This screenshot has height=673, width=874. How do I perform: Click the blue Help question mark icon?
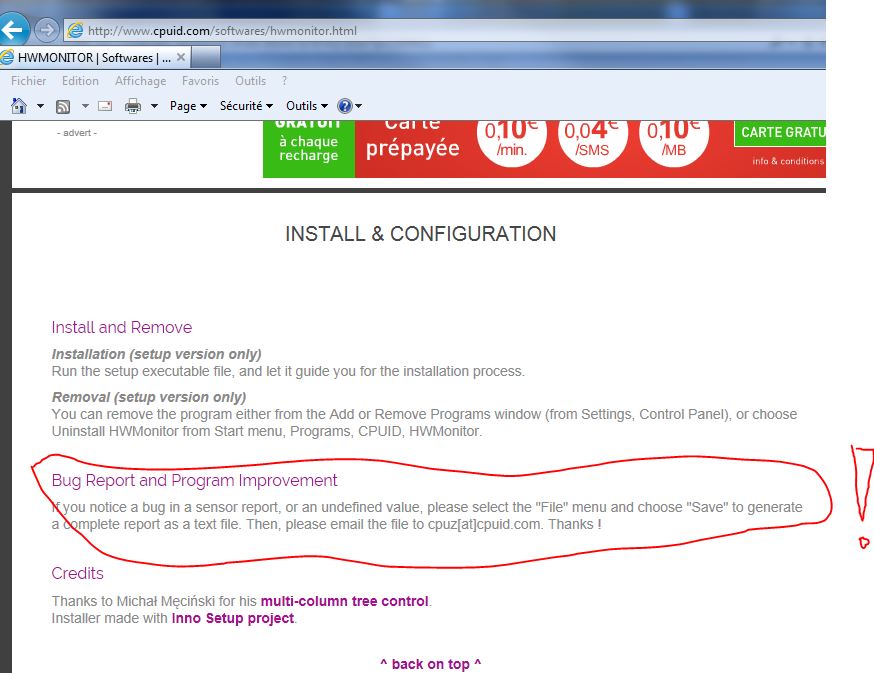click(345, 106)
